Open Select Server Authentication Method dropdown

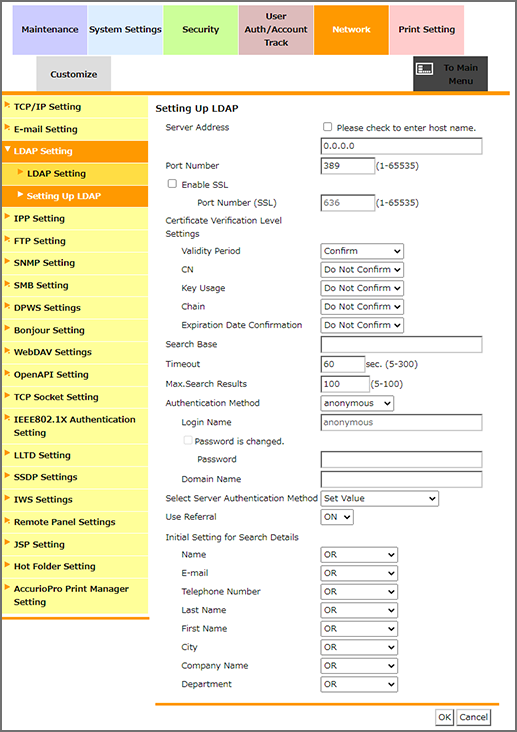(380, 499)
